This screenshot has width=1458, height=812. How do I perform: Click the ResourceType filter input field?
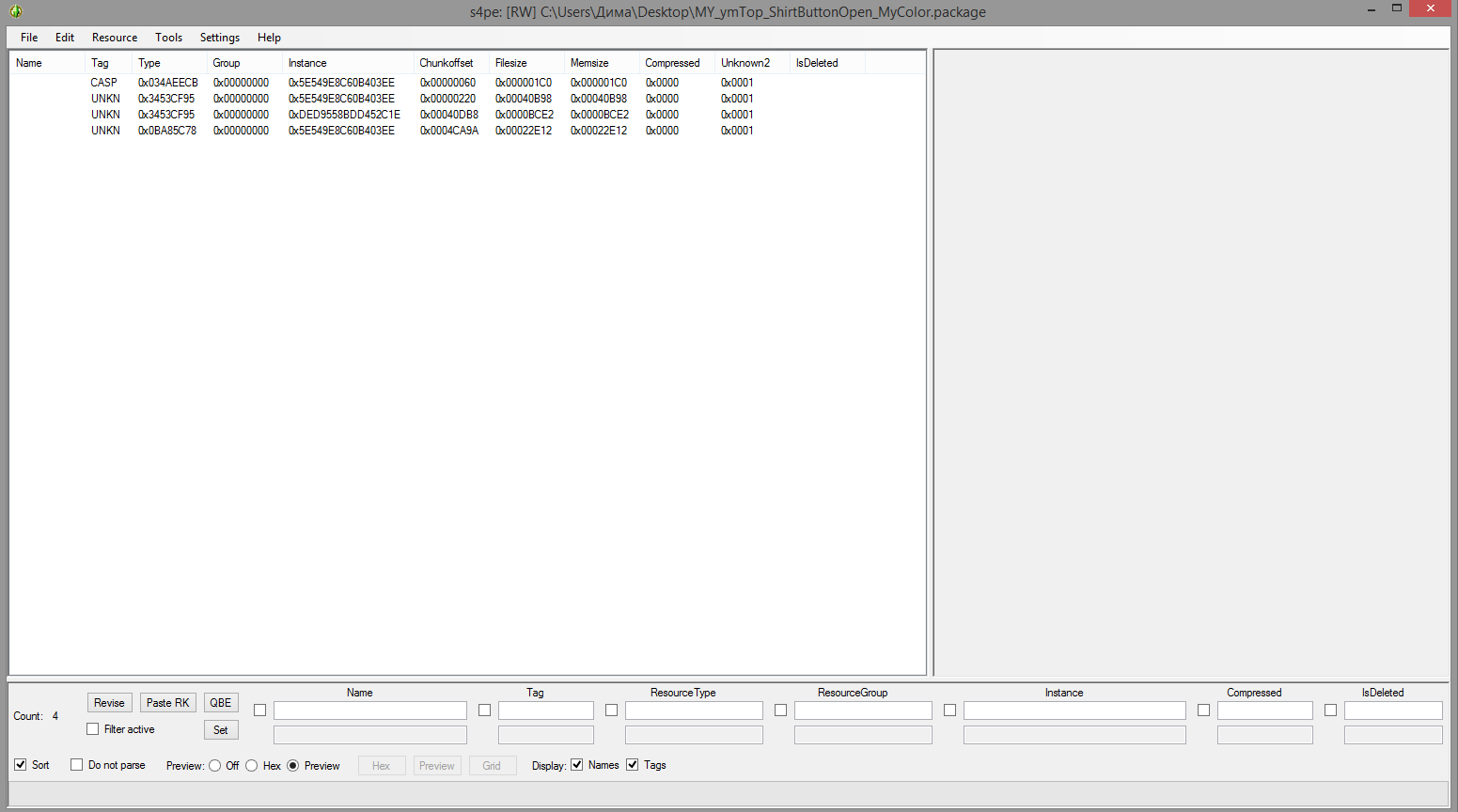pos(694,710)
